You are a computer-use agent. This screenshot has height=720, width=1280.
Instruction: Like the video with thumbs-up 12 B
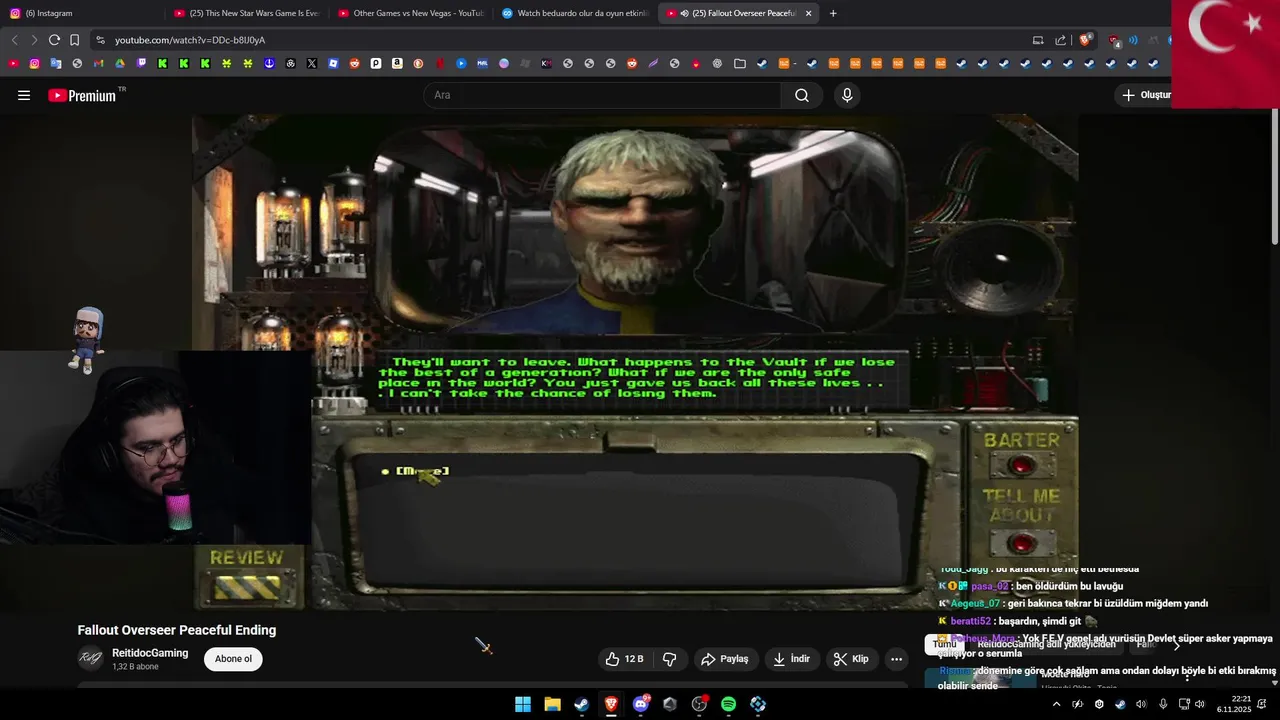[624, 659]
